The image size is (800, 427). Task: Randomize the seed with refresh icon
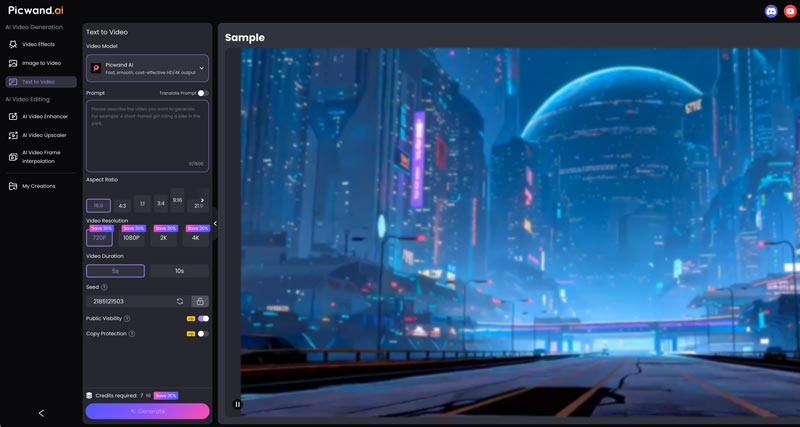pos(180,301)
